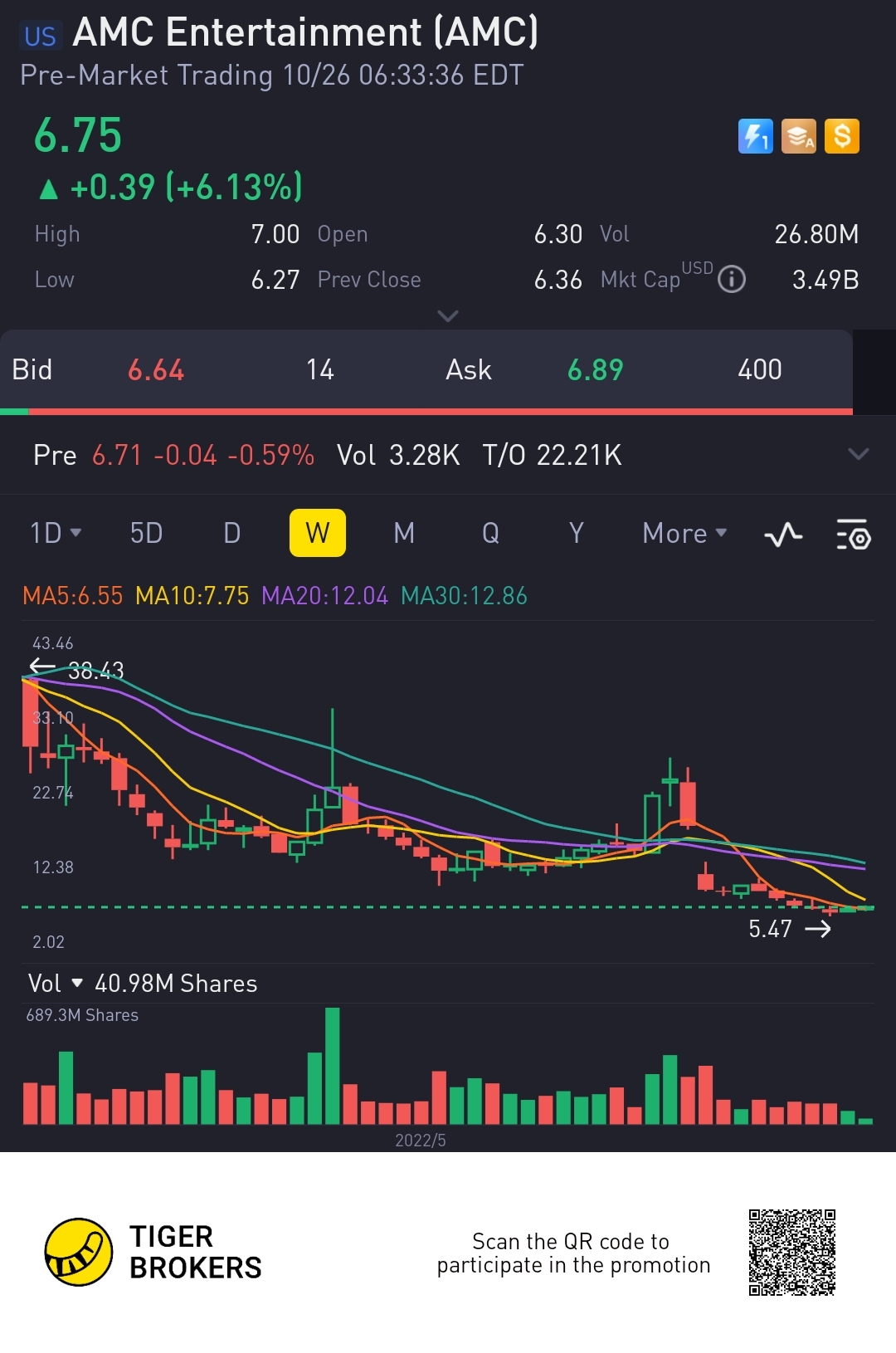Tap the QR code image
896x1353 pixels.
click(792, 1253)
